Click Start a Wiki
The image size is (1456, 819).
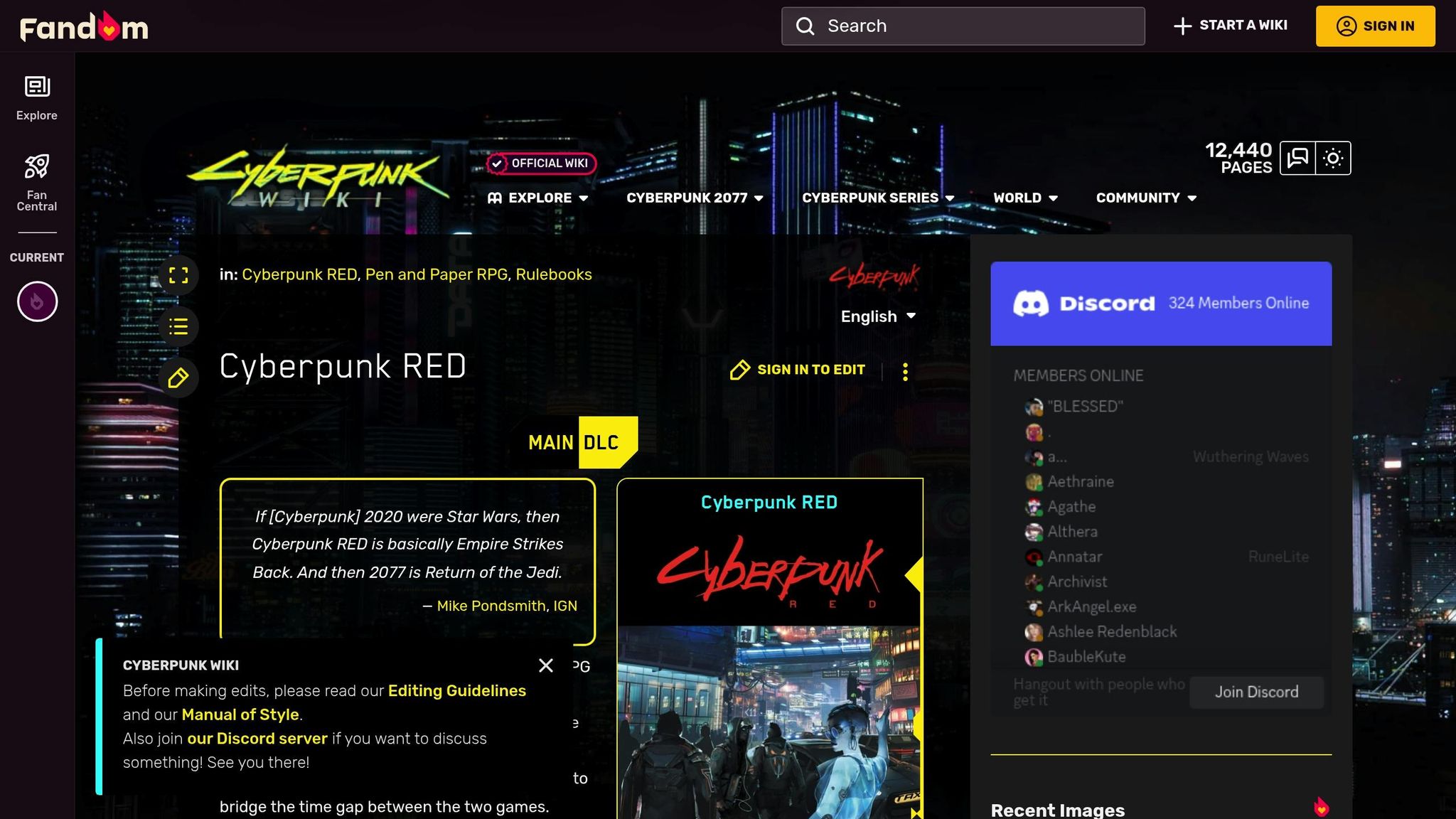click(1231, 26)
